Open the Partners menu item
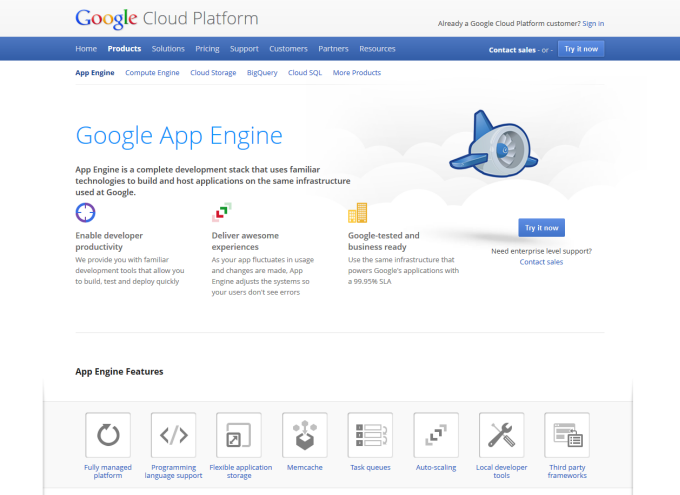This screenshot has height=495, width=680. point(333,49)
